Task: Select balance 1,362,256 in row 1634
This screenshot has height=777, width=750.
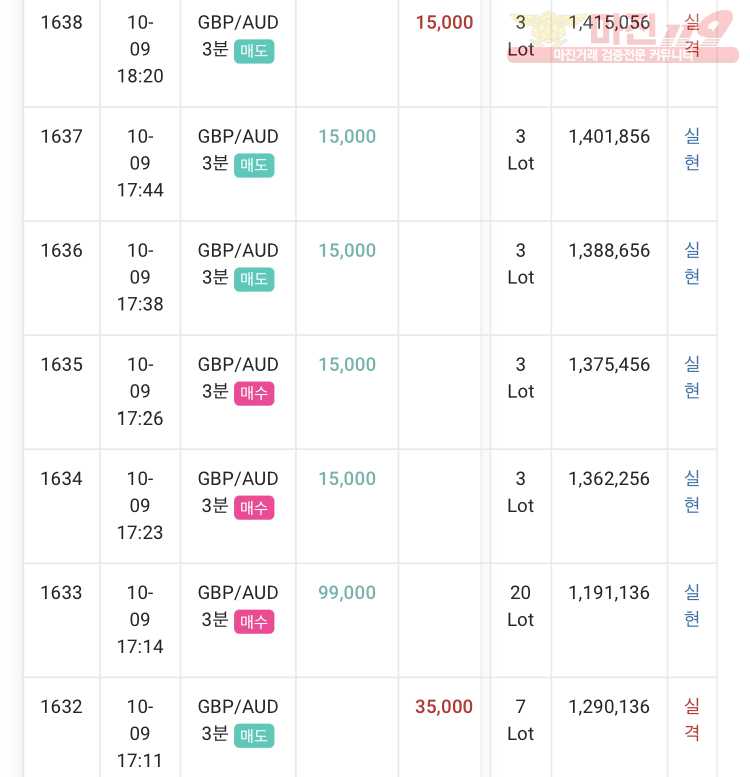Action: point(609,479)
